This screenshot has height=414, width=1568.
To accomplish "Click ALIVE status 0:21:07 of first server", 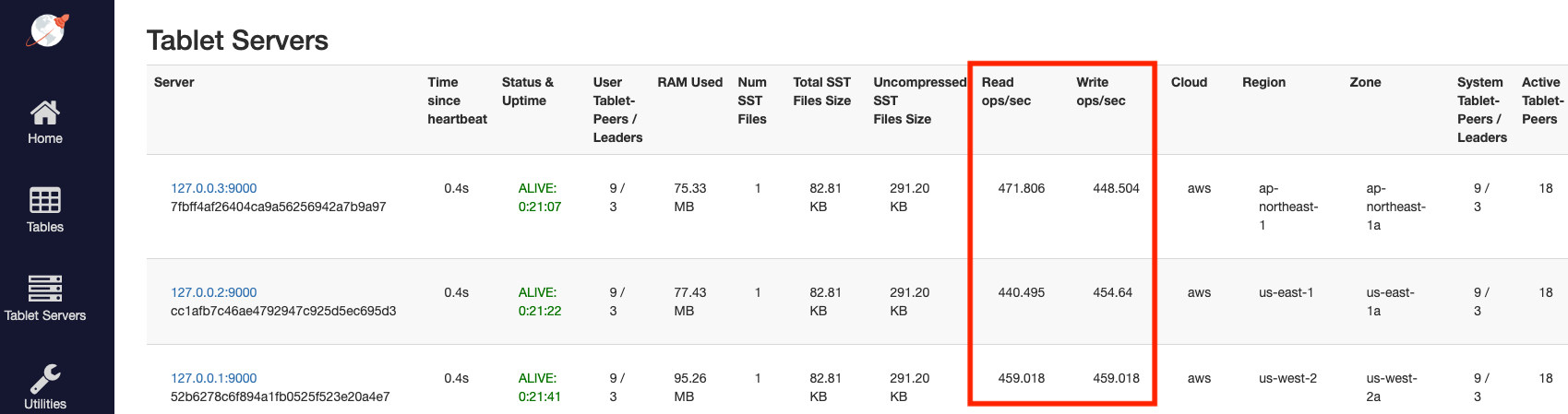I will 539,197.
